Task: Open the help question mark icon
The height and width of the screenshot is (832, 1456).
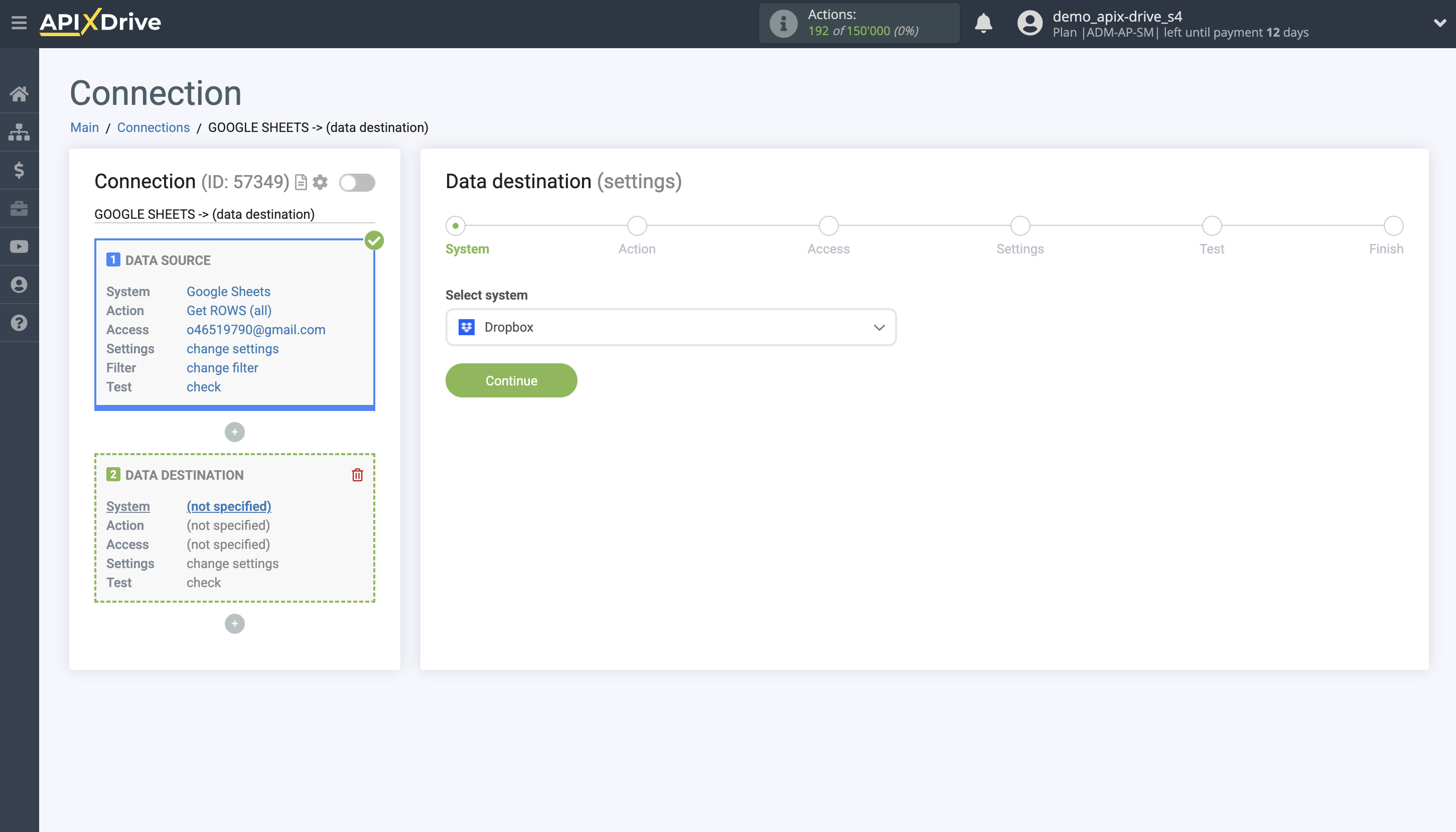Action: 19,322
